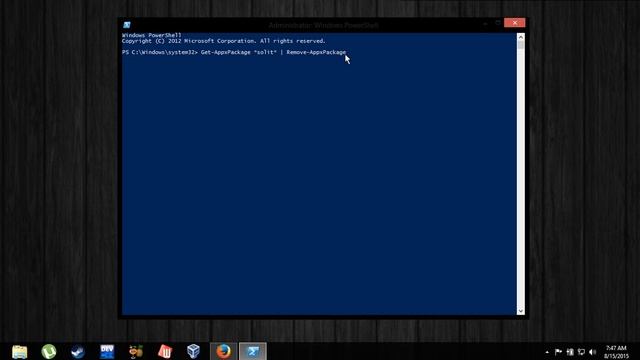This screenshot has width=640, height=360.
Task: Open the PowerShell window system menu icon
Action: coord(127,25)
